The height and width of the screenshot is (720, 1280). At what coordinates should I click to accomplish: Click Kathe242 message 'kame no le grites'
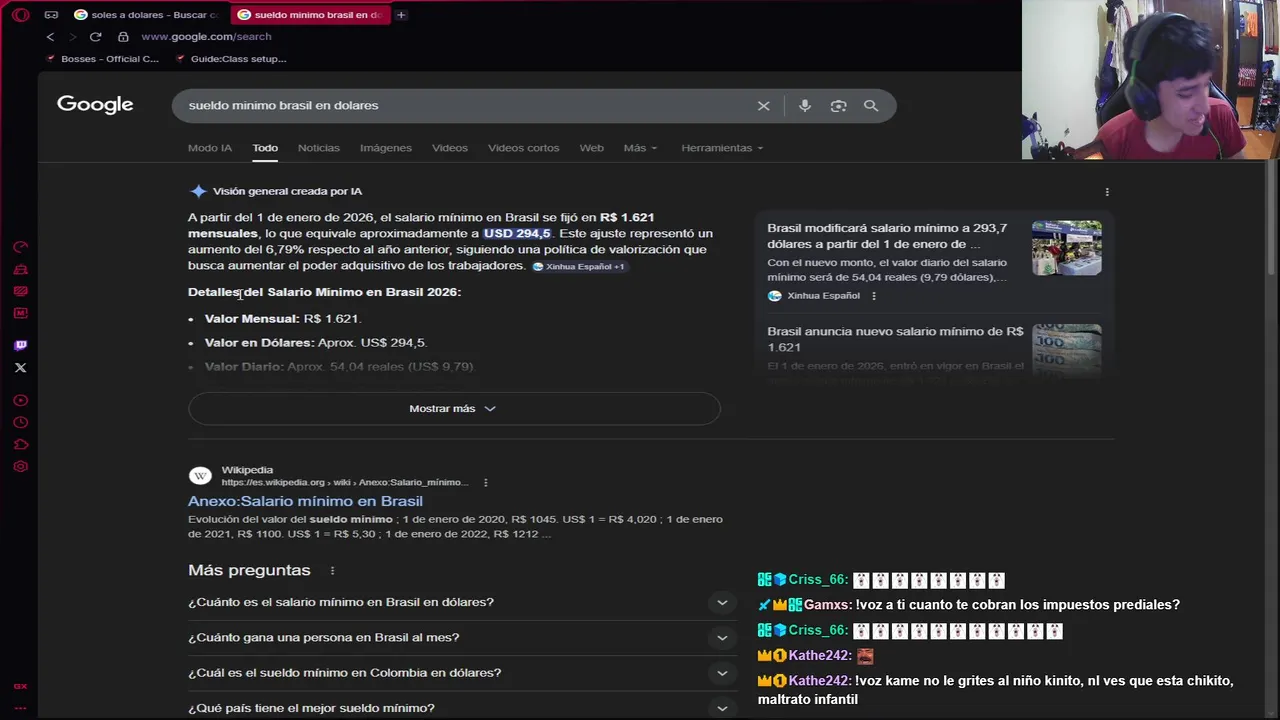pyautogui.click(x=996, y=690)
